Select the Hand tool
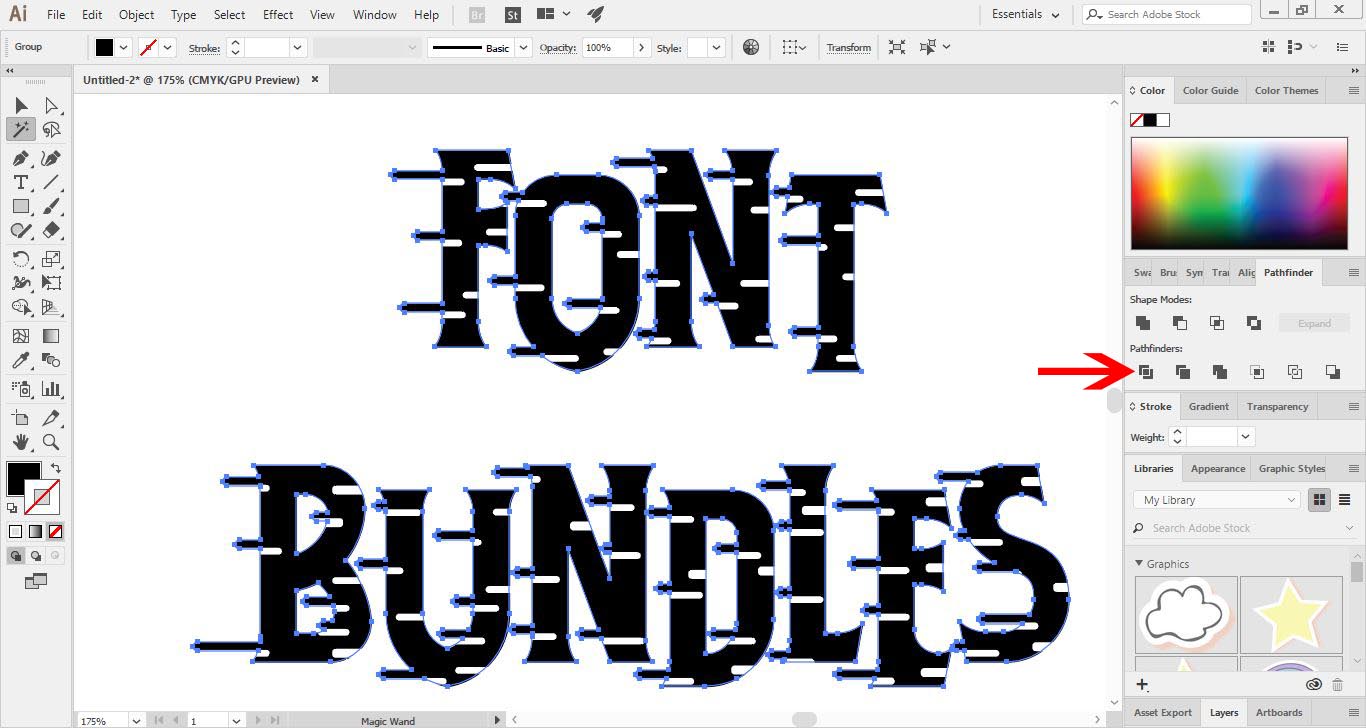Image resolution: width=1366 pixels, height=728 pixels. point(20,441)
